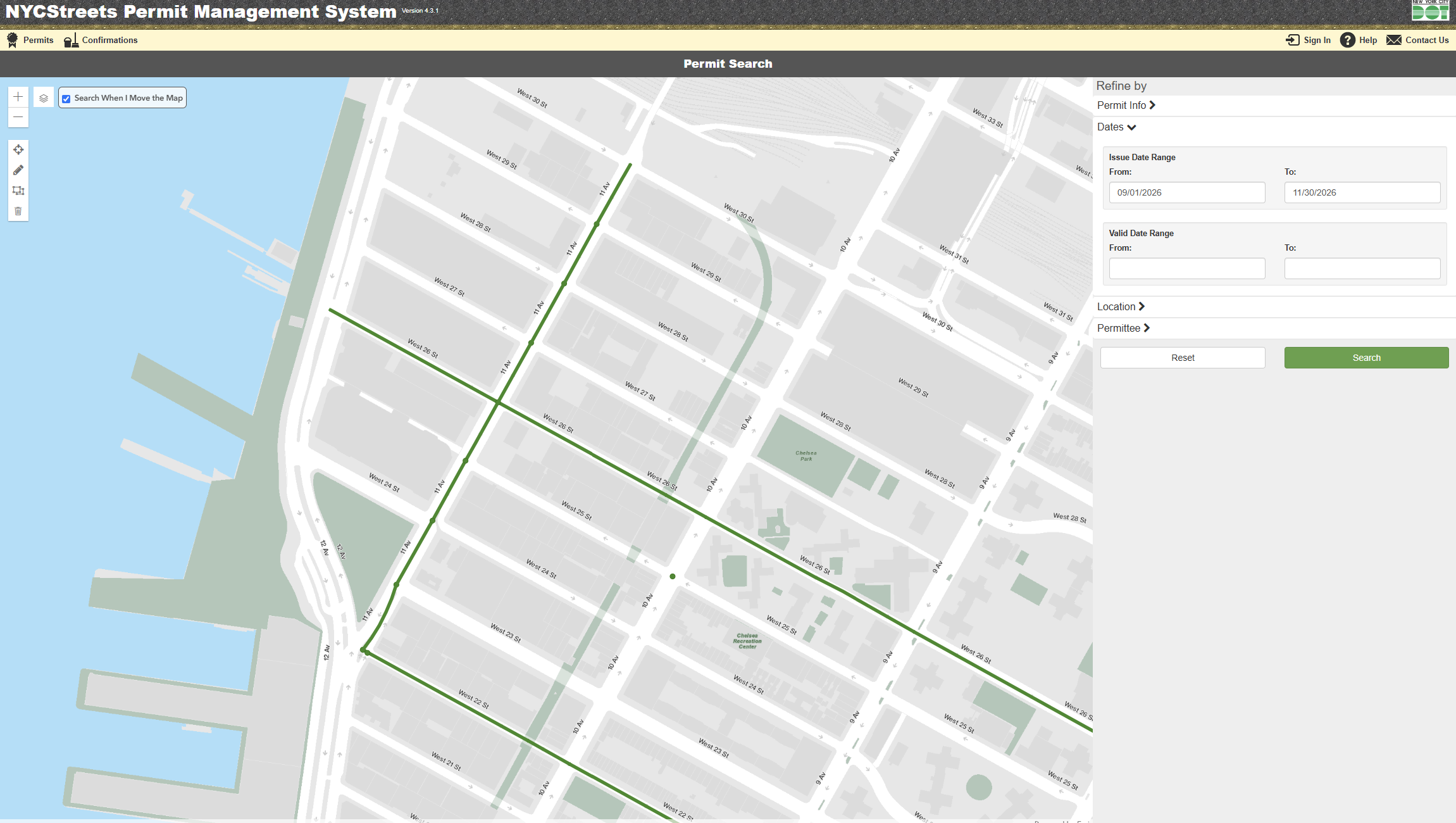Select the pencil draw tool
Image resolution: width=1456 pixels, height=823 pixels.
coord(18,170)
